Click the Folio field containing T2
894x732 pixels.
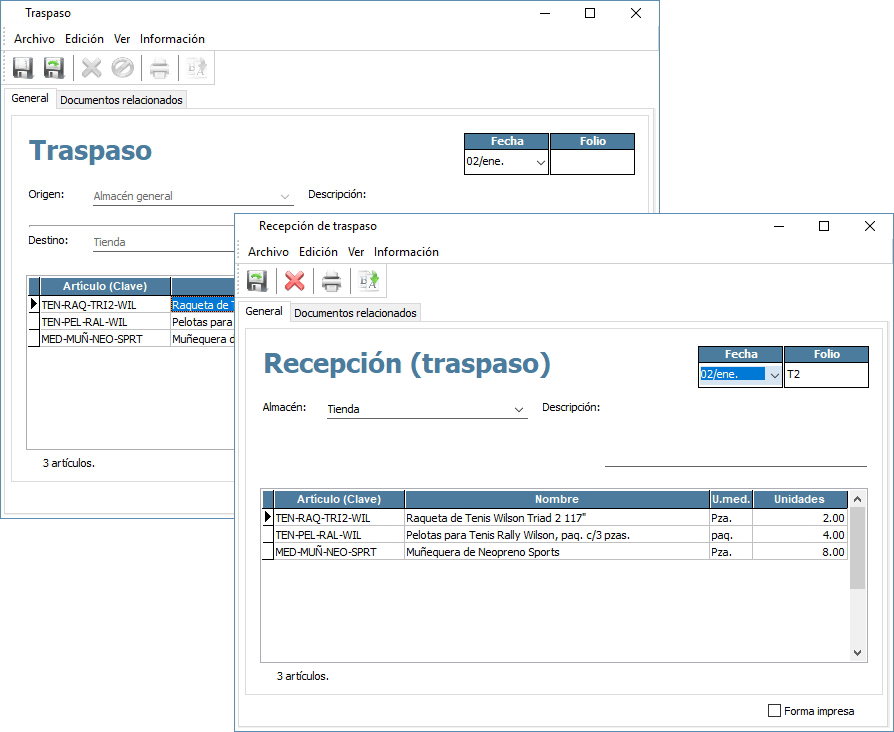click(x=826, y=375)
